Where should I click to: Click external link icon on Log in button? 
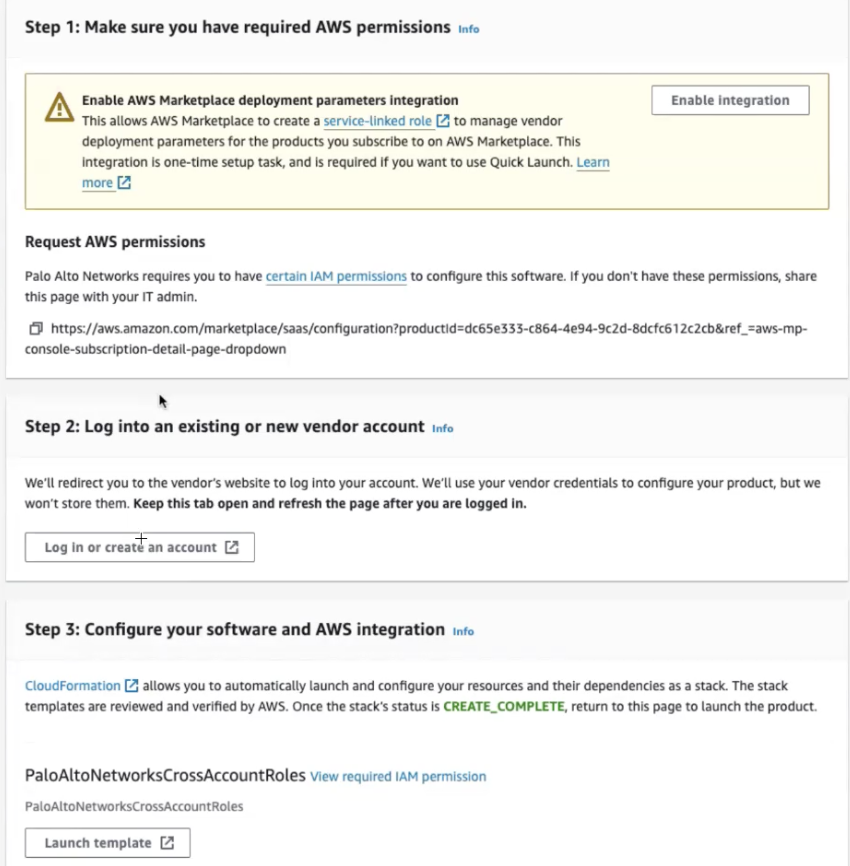232,547
